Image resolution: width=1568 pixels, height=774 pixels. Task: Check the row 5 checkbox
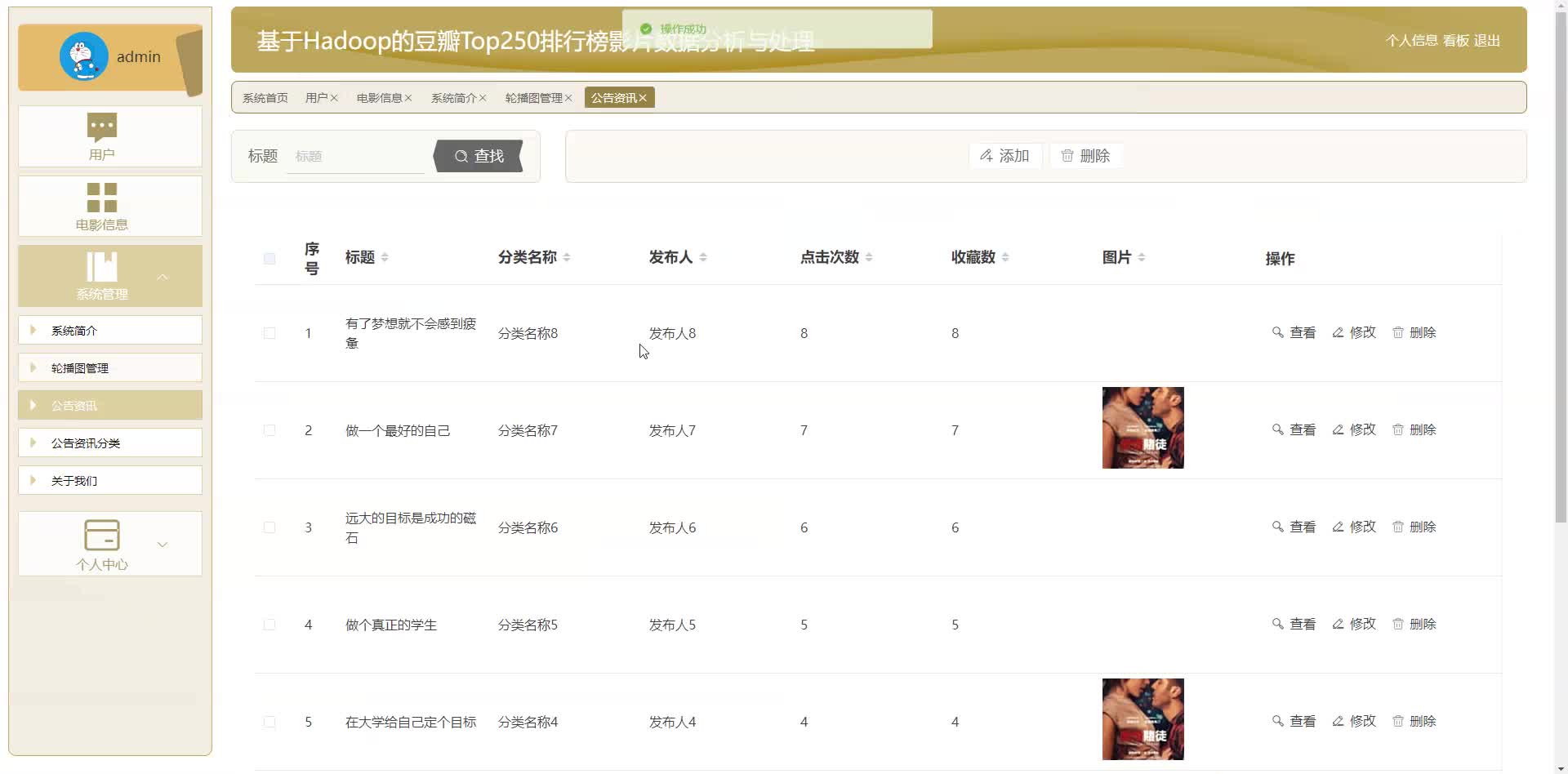(269, 722)
